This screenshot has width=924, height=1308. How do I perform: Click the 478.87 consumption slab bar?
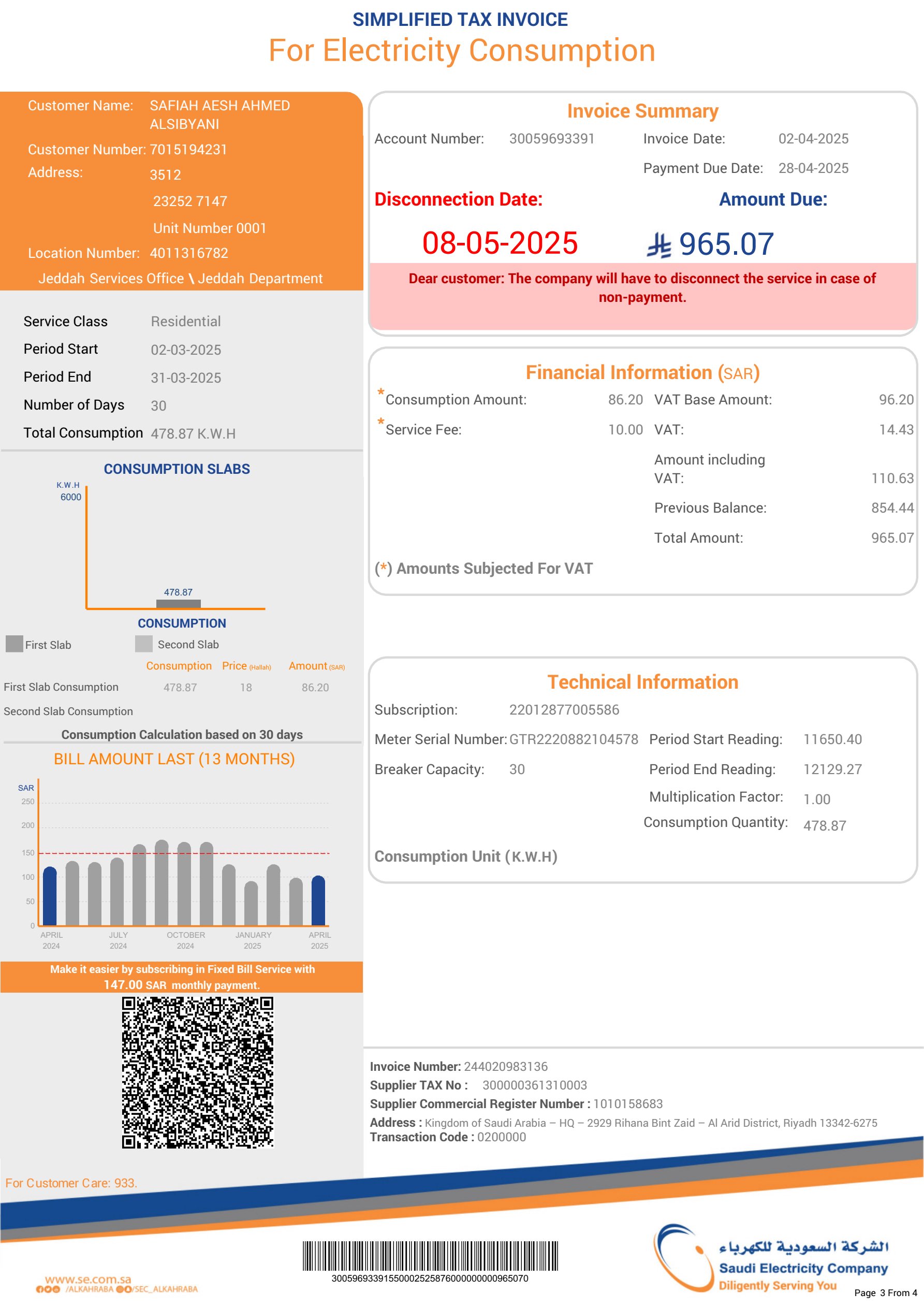tap(178, 604)
